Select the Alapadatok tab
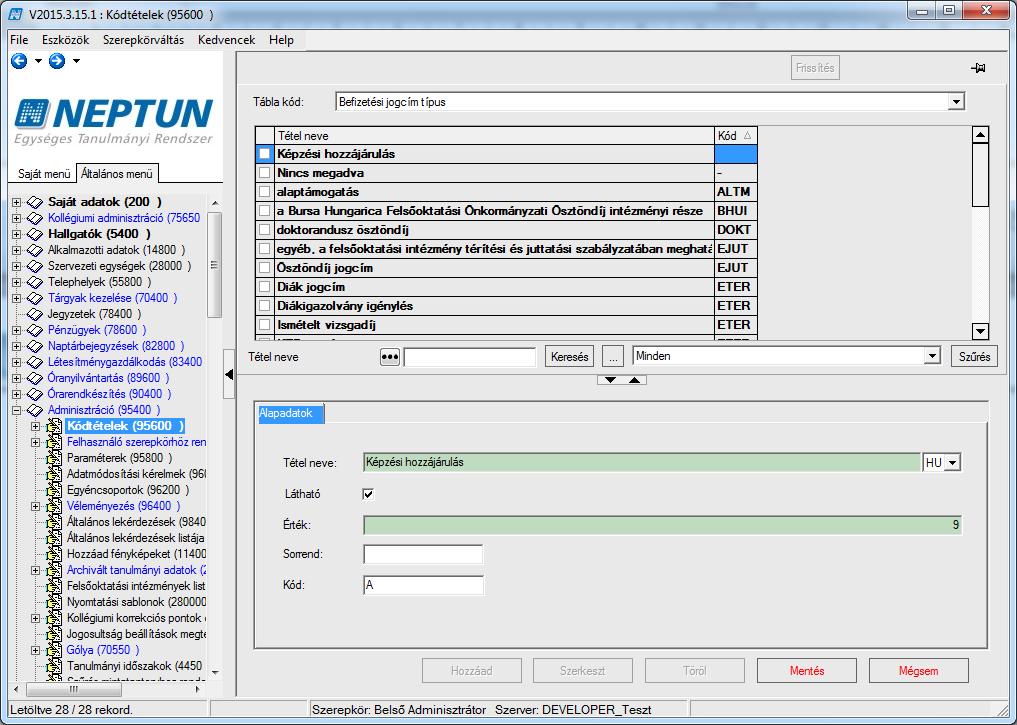 [x=291, y=414]
